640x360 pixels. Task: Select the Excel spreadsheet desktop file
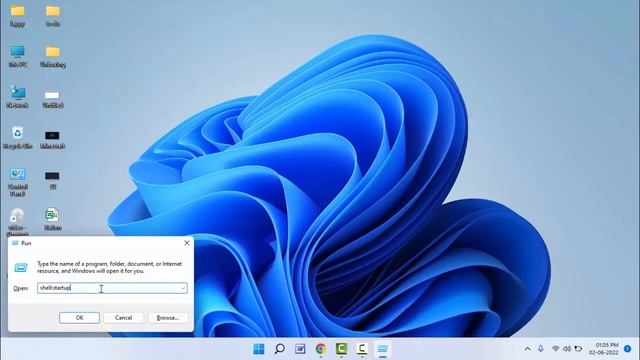click(52, 220)
